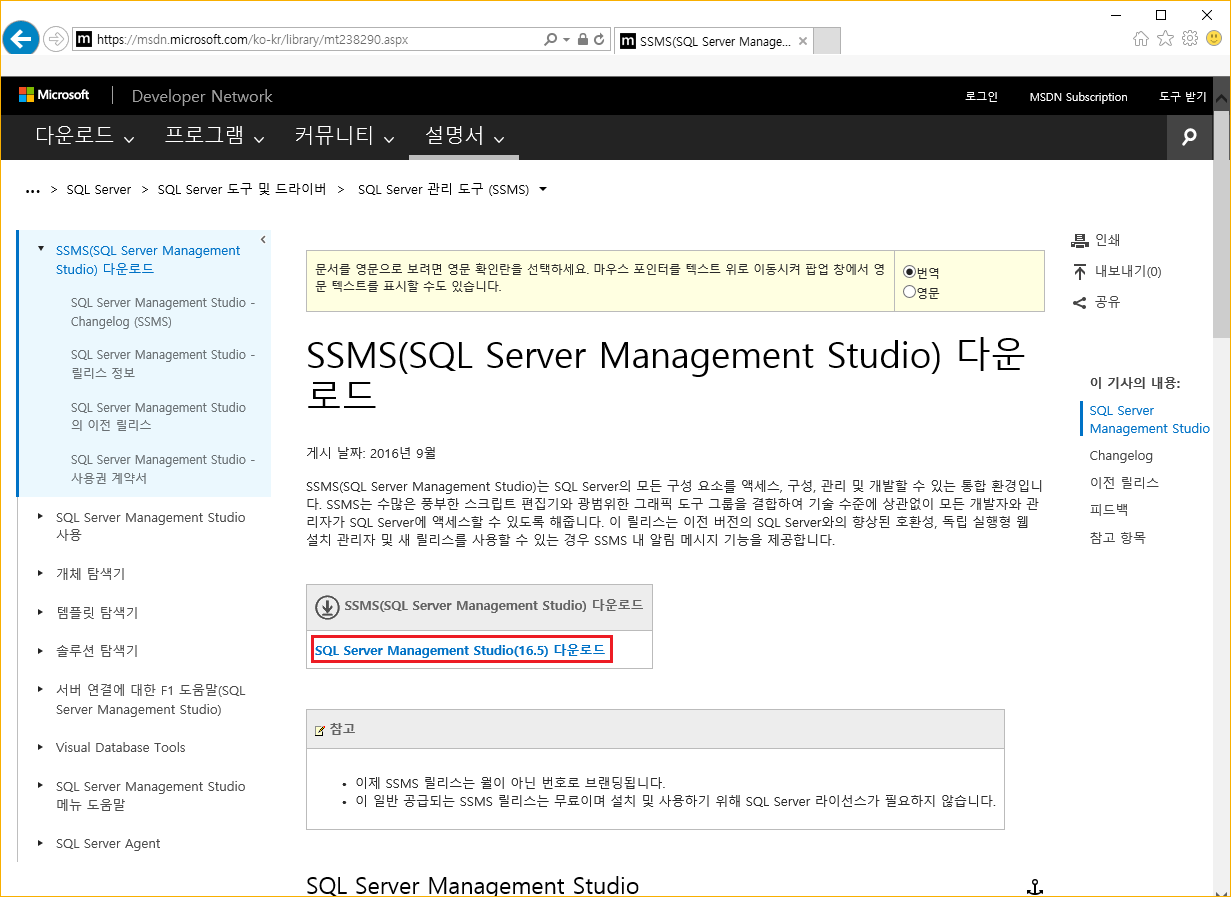Open SQL Server Management Studio - 릴리스 정보

click(163, 364)
